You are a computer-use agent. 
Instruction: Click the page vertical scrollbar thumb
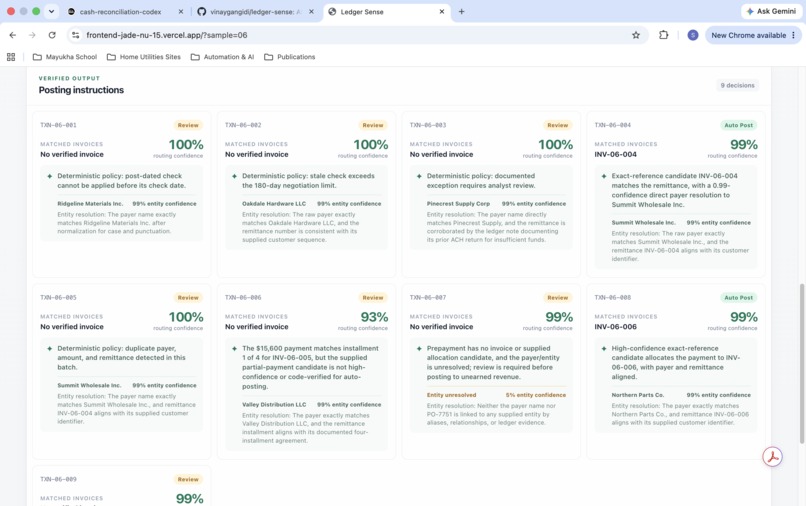coord(802,363)
